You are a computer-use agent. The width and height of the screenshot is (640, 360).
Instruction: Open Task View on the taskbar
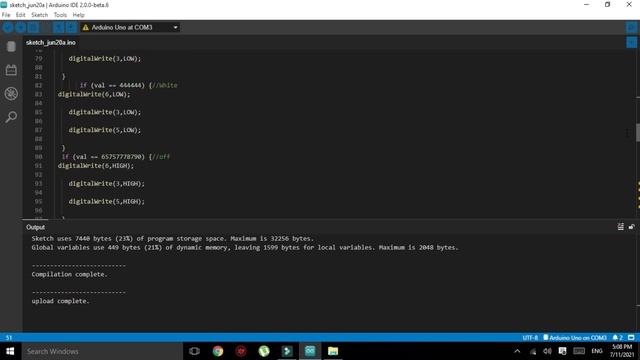[x=195, y=351]
